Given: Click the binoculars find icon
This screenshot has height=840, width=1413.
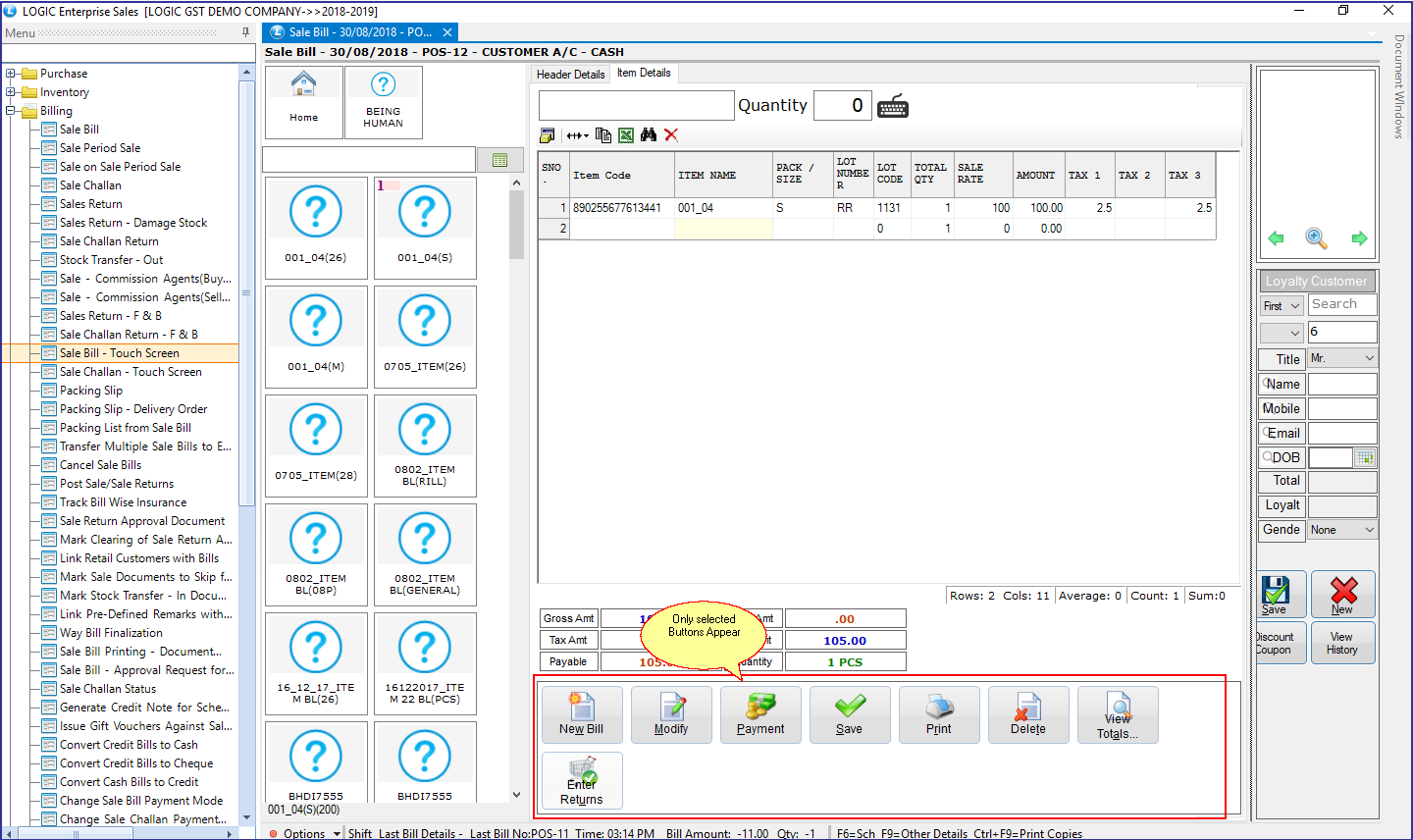Looking at the screenshot, I should point(649,135).
